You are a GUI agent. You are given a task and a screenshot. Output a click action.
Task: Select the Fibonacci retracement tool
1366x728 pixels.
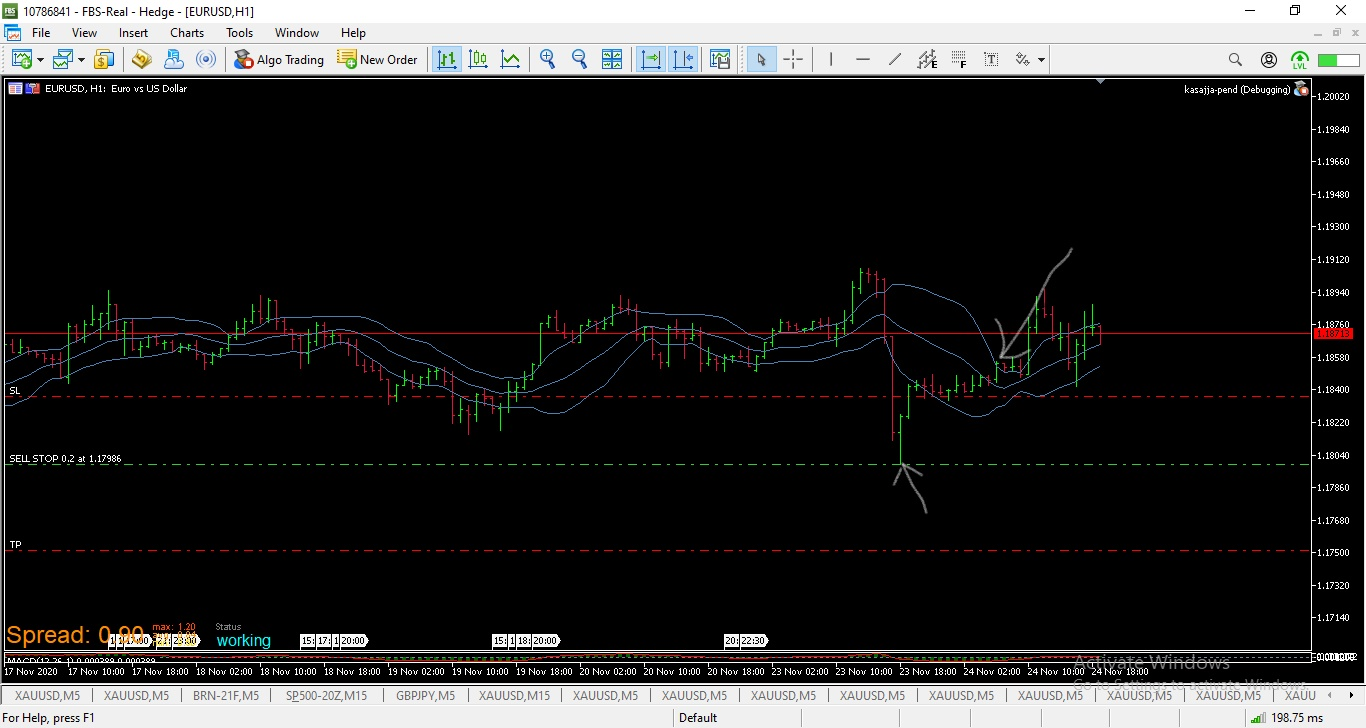tap(959, 60)
